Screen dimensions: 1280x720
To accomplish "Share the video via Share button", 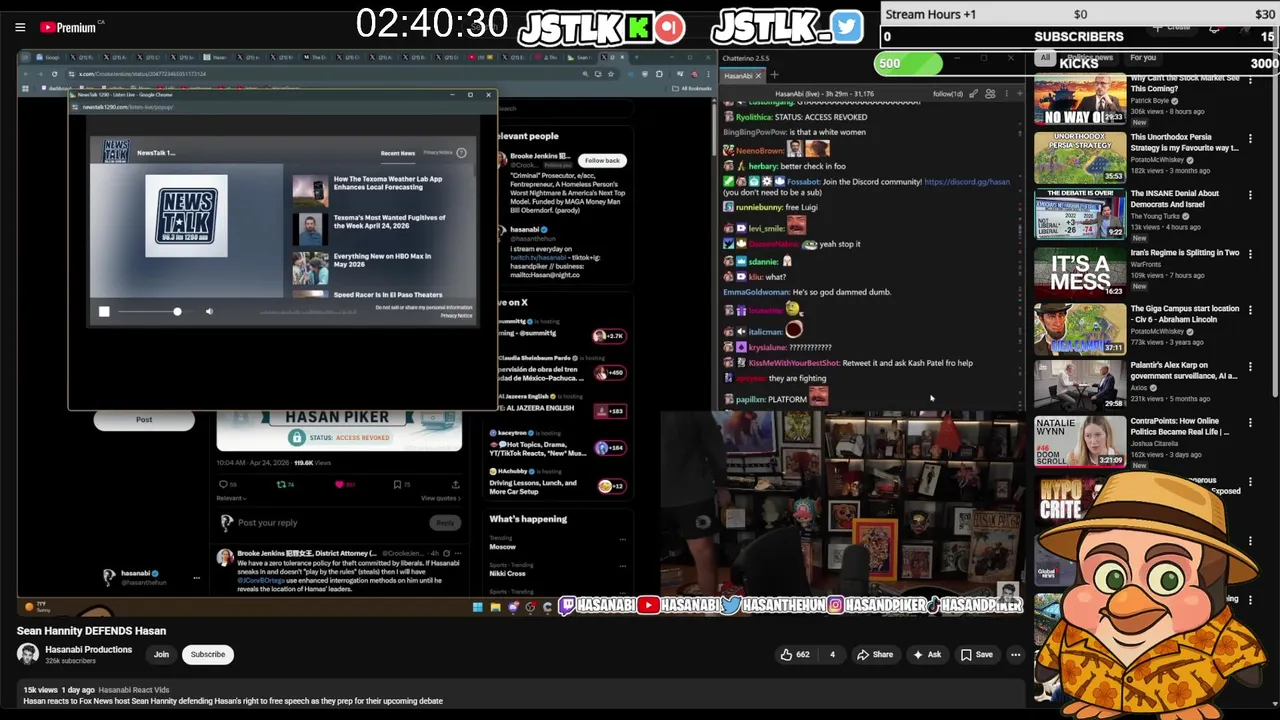I will [875, 655].
